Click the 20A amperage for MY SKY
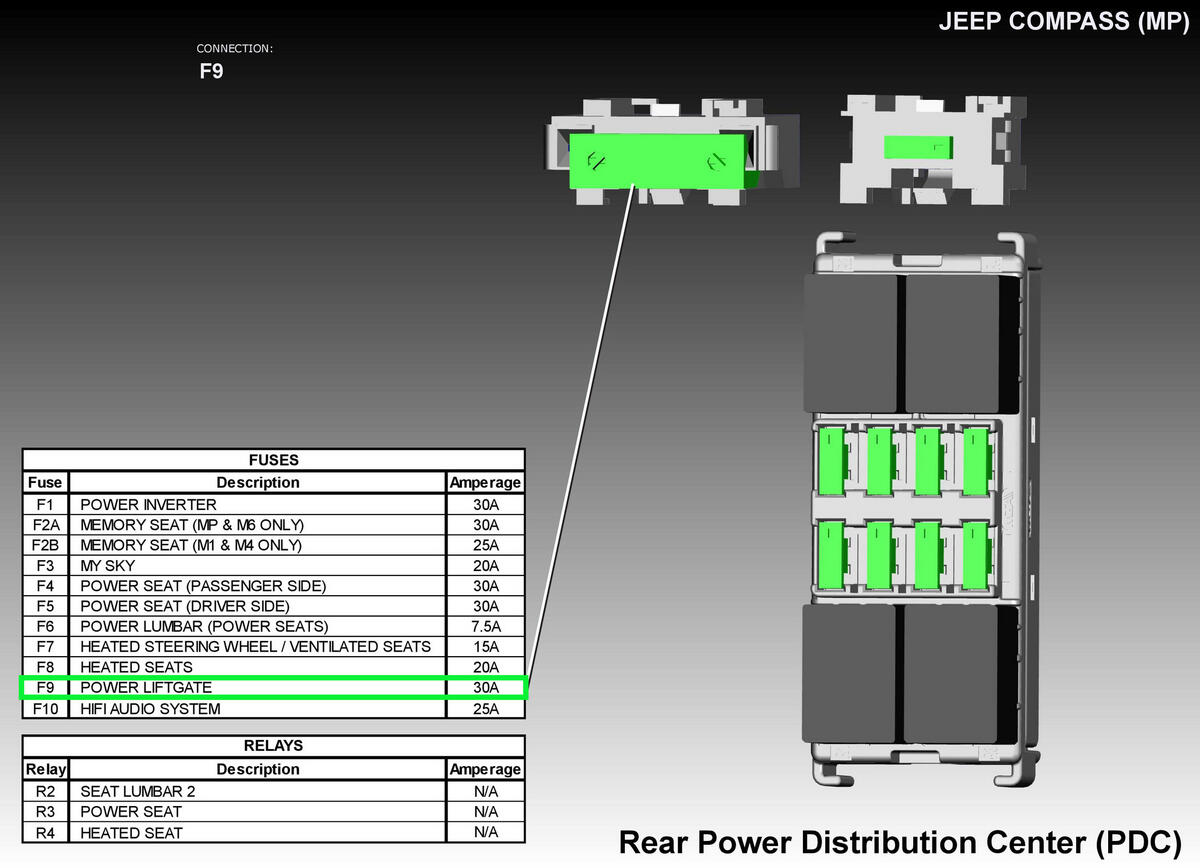 (x=486, y=565)
